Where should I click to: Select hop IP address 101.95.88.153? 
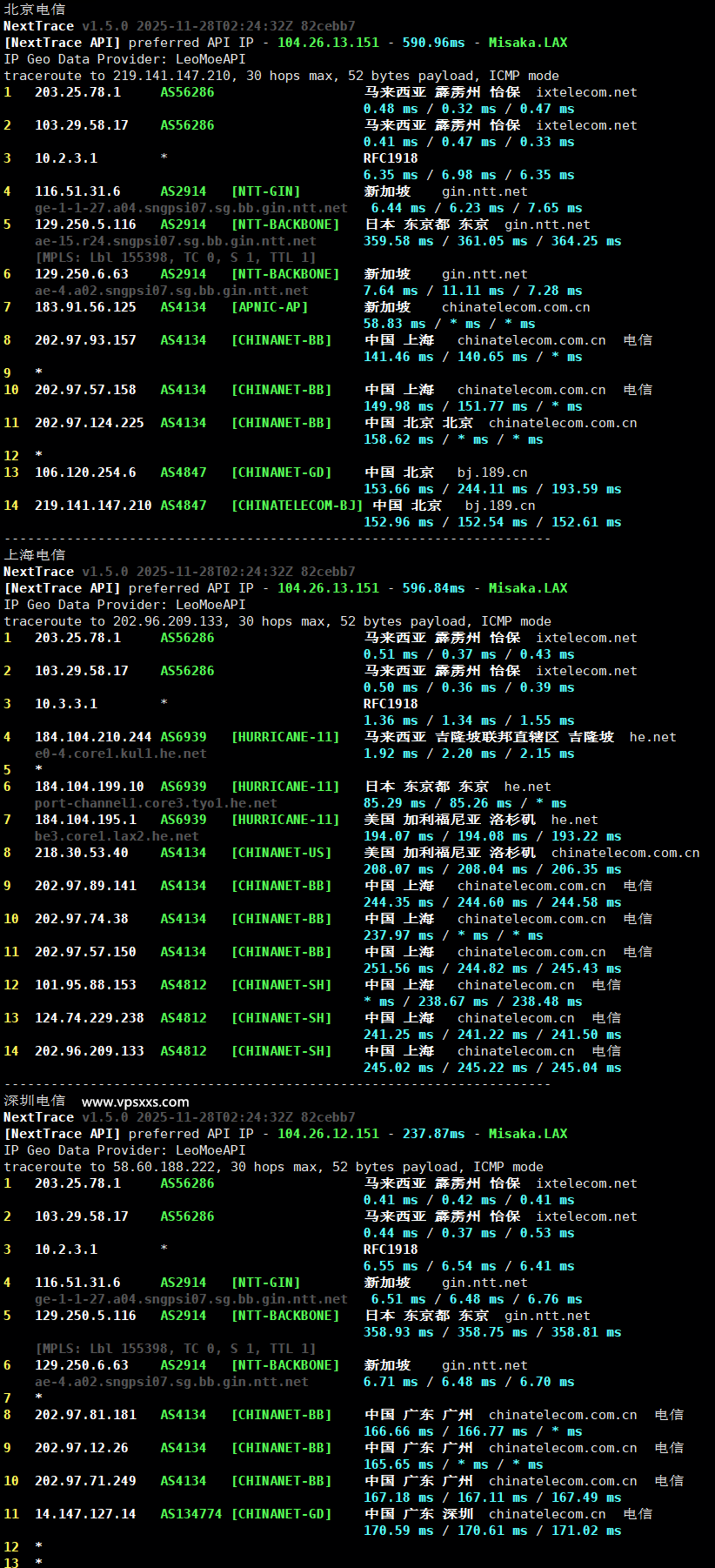click(85, 985)
